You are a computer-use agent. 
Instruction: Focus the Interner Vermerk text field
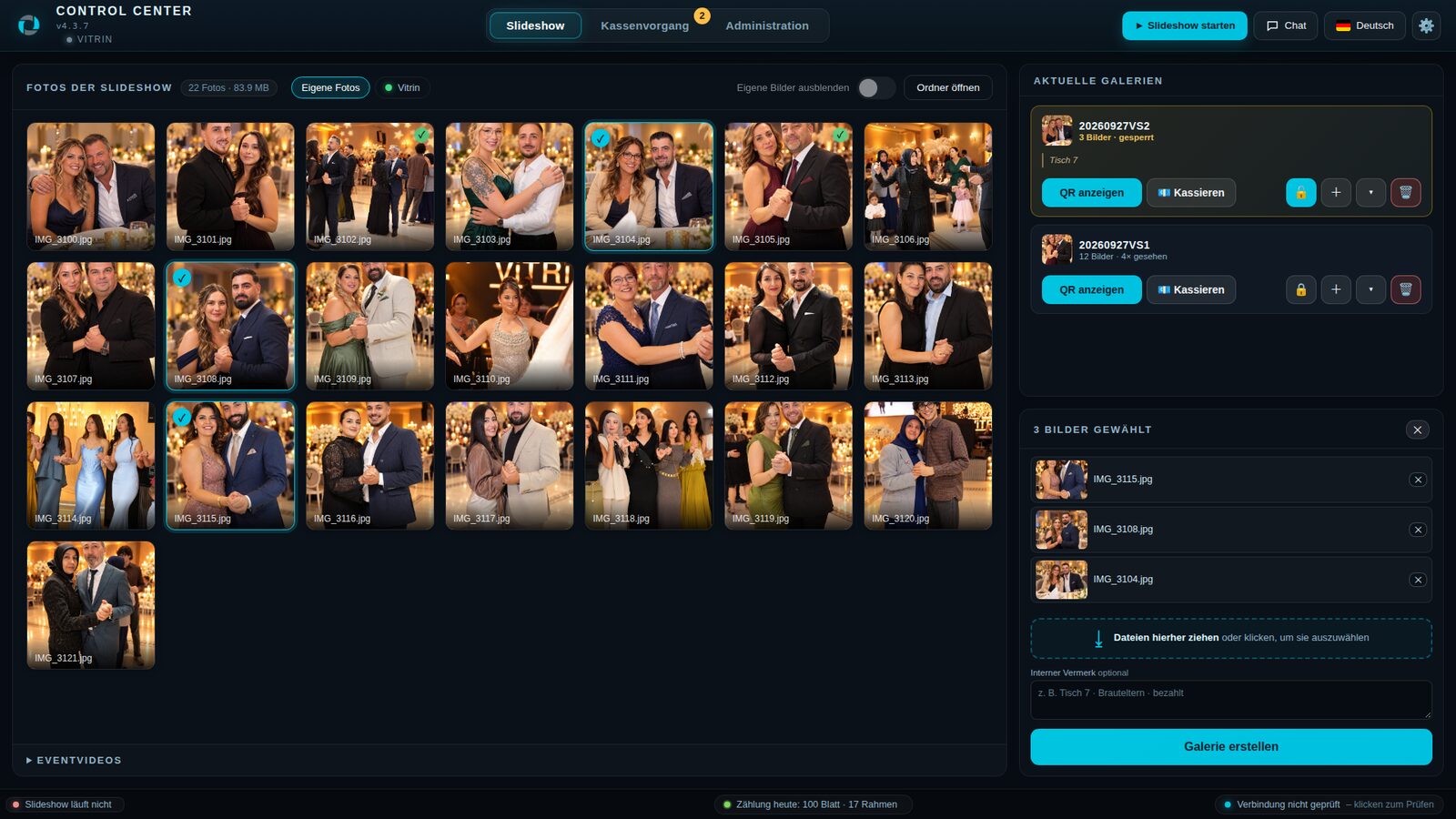click(x=1231, y=700)
